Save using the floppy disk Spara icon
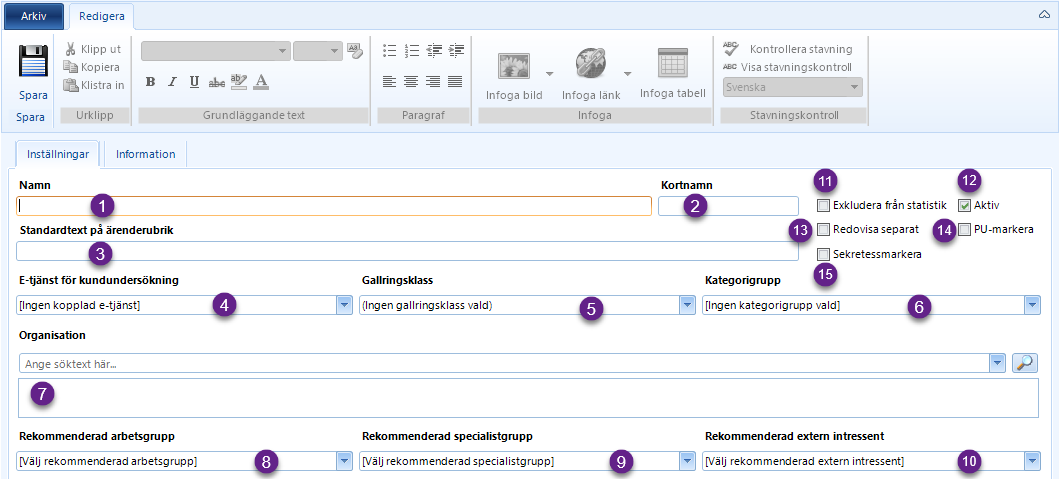 pyautogui.click(x=32, y=62)
